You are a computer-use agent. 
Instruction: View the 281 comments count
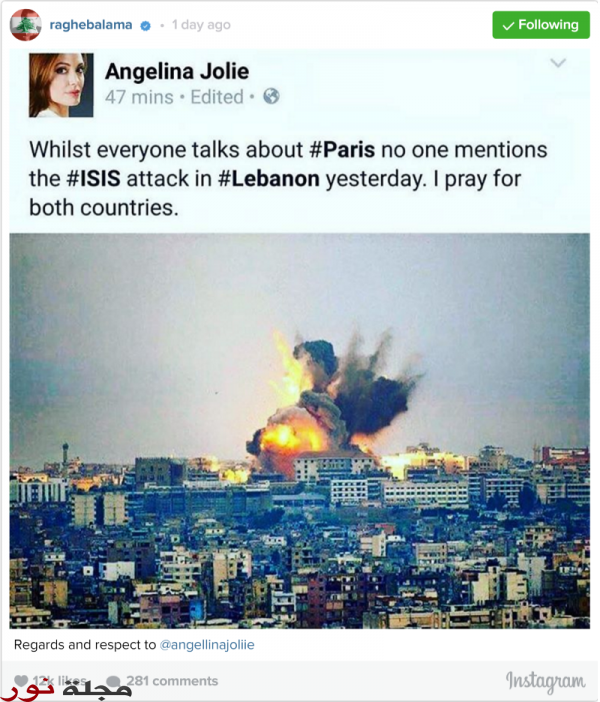[172, 681]
